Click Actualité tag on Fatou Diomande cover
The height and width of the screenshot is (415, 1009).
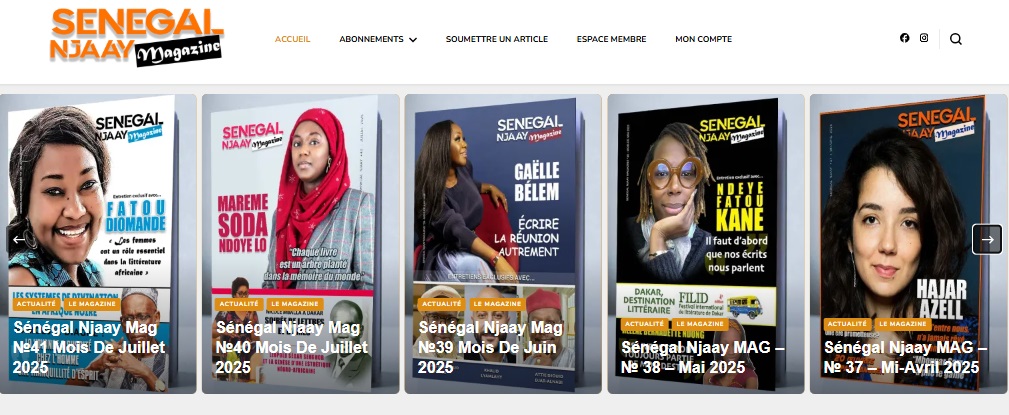click(x=38, y=304)
